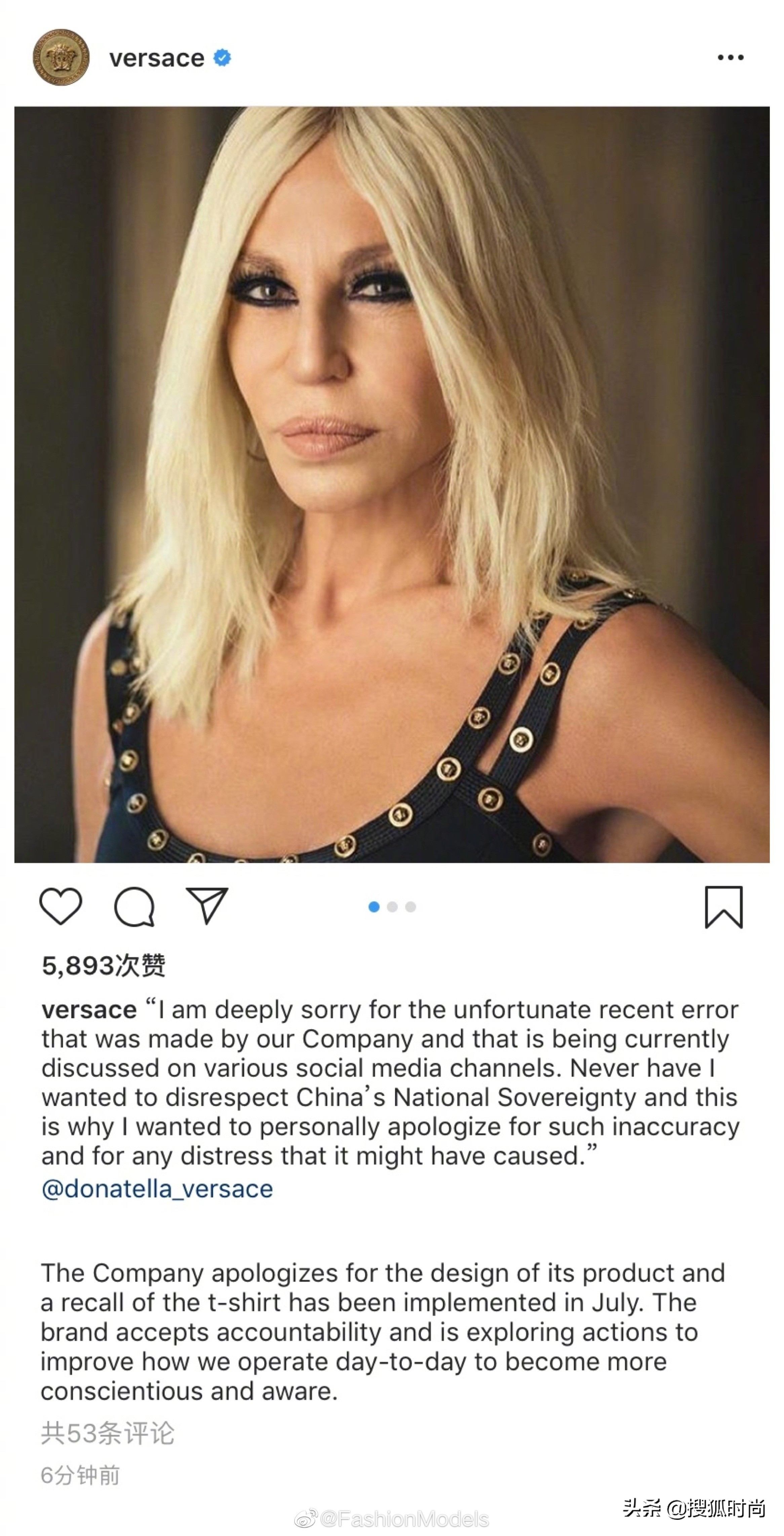This screenshot has width=784, height=1536.
Task: Share the post via paper plane icon
Action: tap(207, 905)
